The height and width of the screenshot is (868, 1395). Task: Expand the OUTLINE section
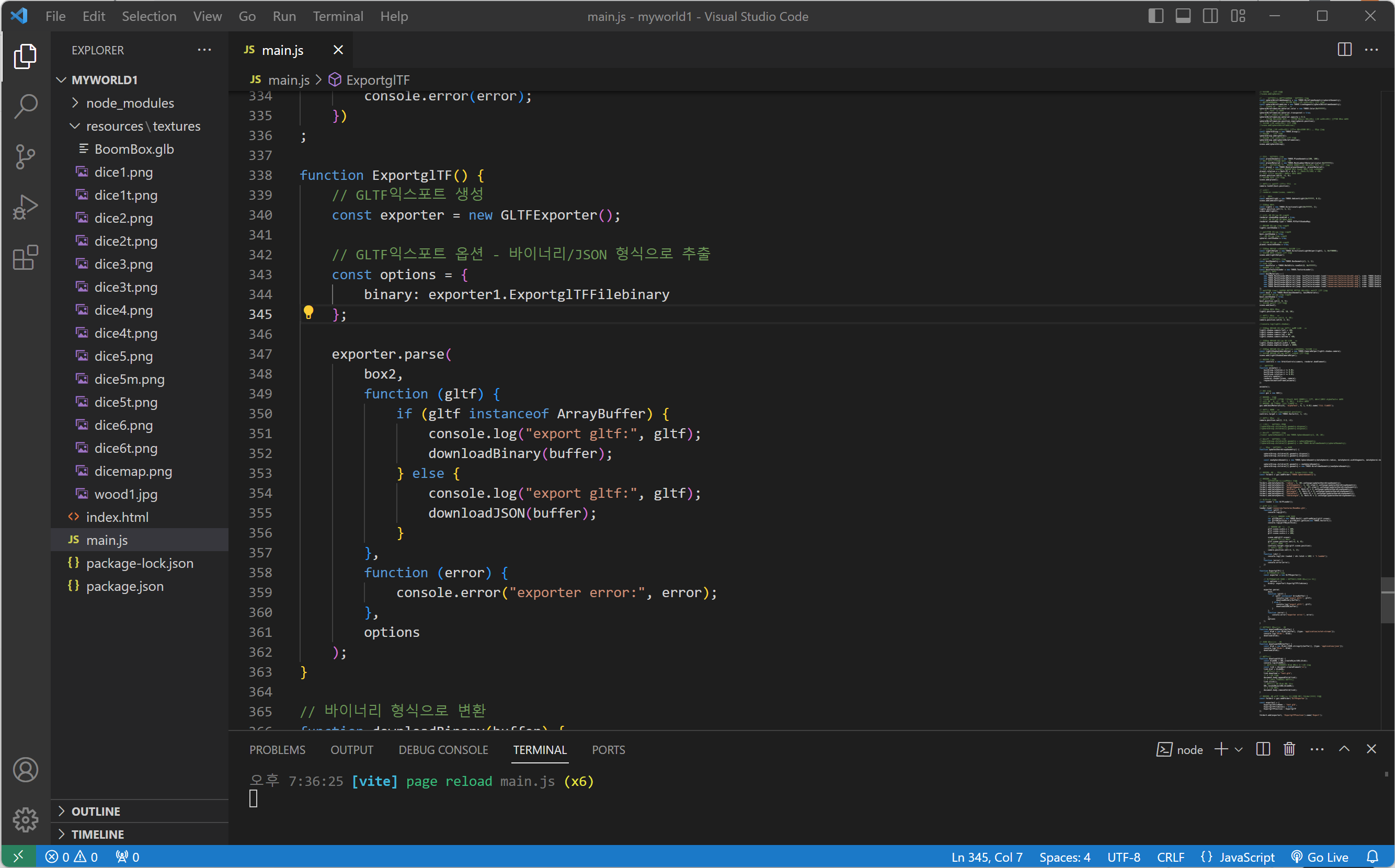pyautogui.click(x=95, y=811)
